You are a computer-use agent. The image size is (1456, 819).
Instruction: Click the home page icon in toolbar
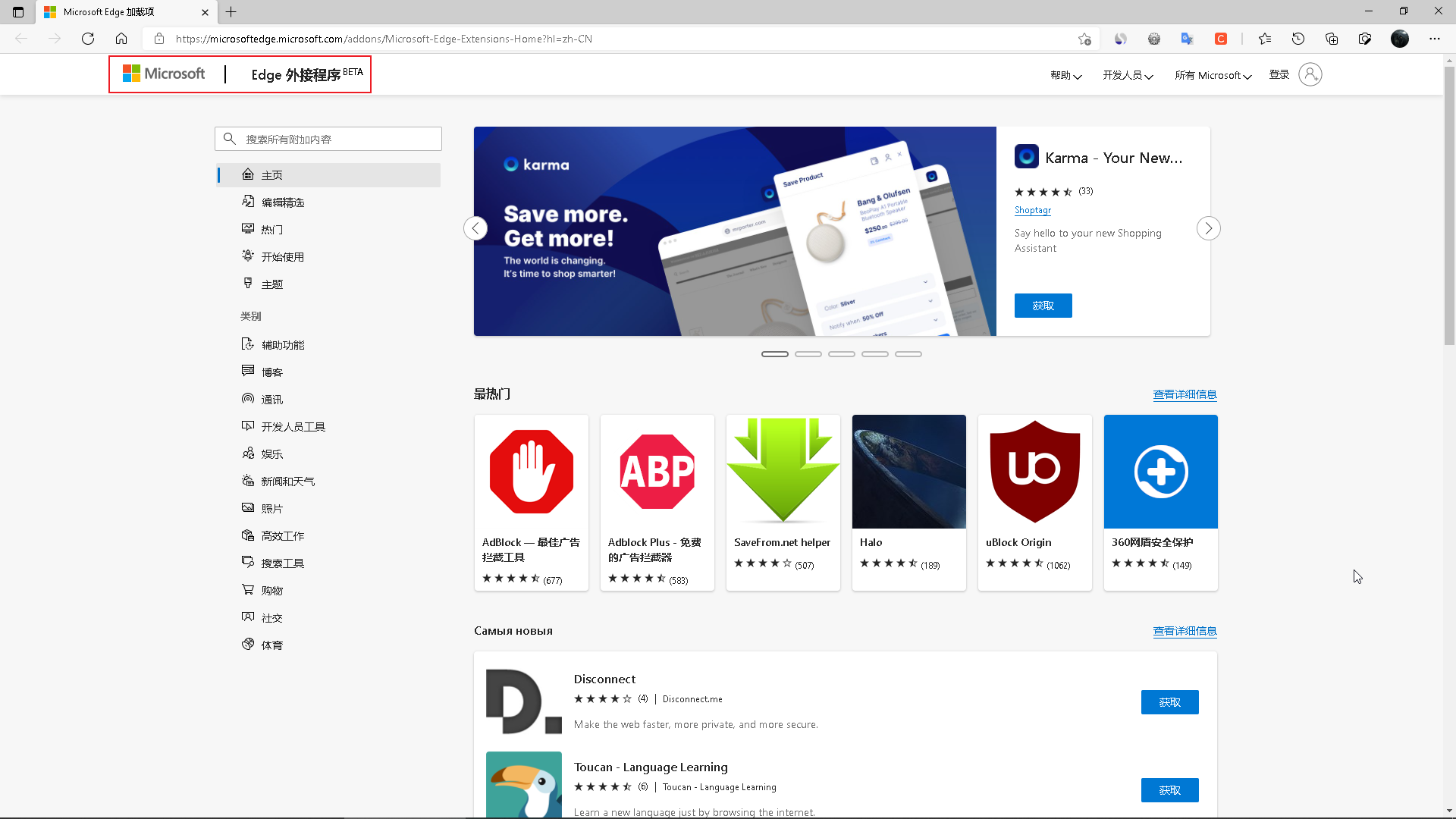(121, 39)
